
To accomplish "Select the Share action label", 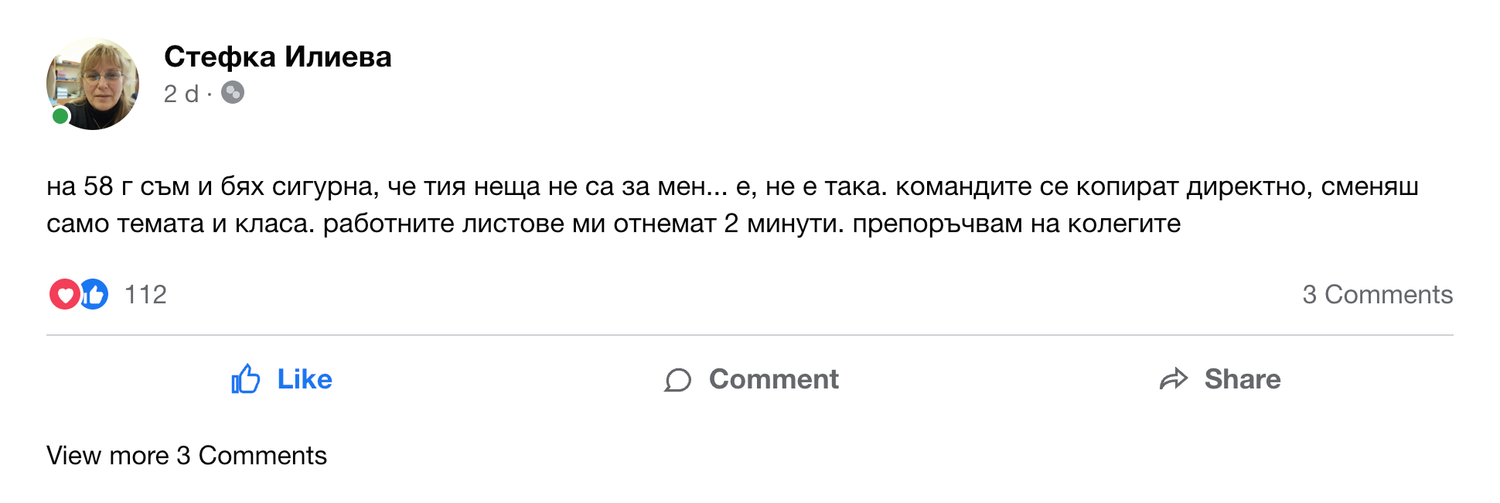I will pos(1242,379).
